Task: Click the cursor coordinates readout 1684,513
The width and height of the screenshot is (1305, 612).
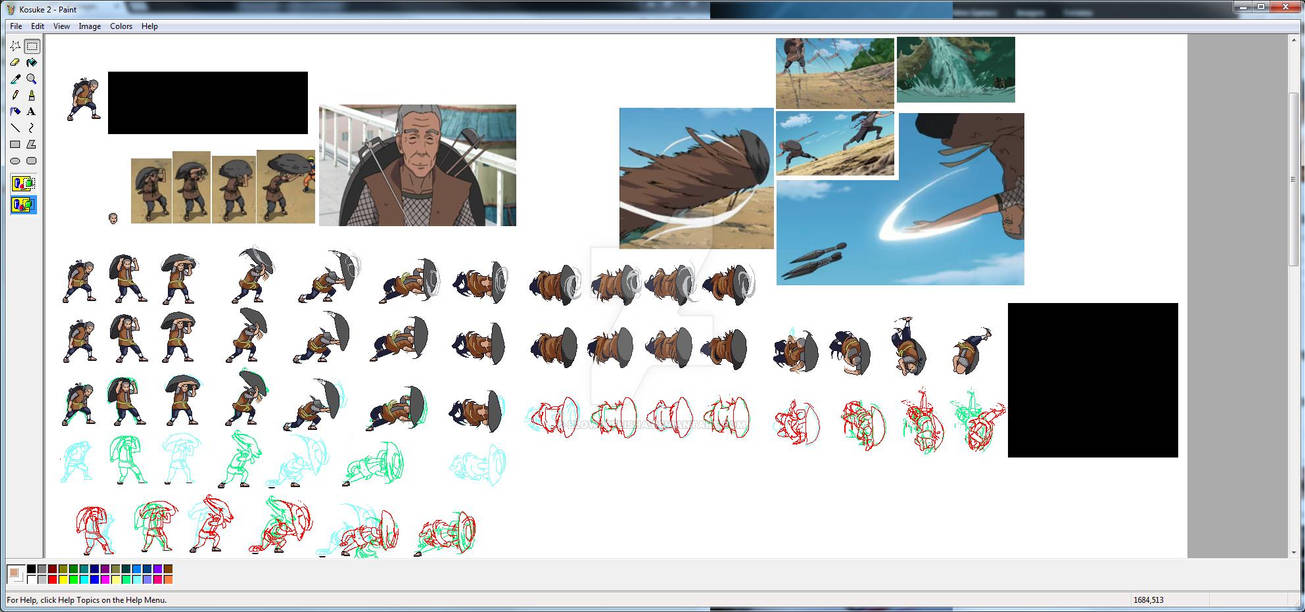Action: click(1148, 600)
